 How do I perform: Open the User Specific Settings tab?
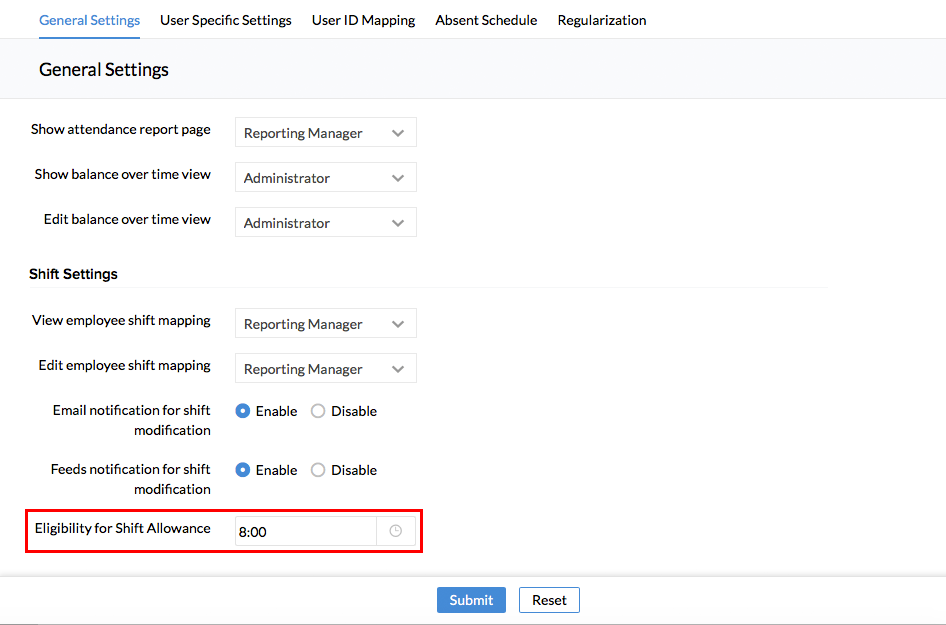coord(226,20)
